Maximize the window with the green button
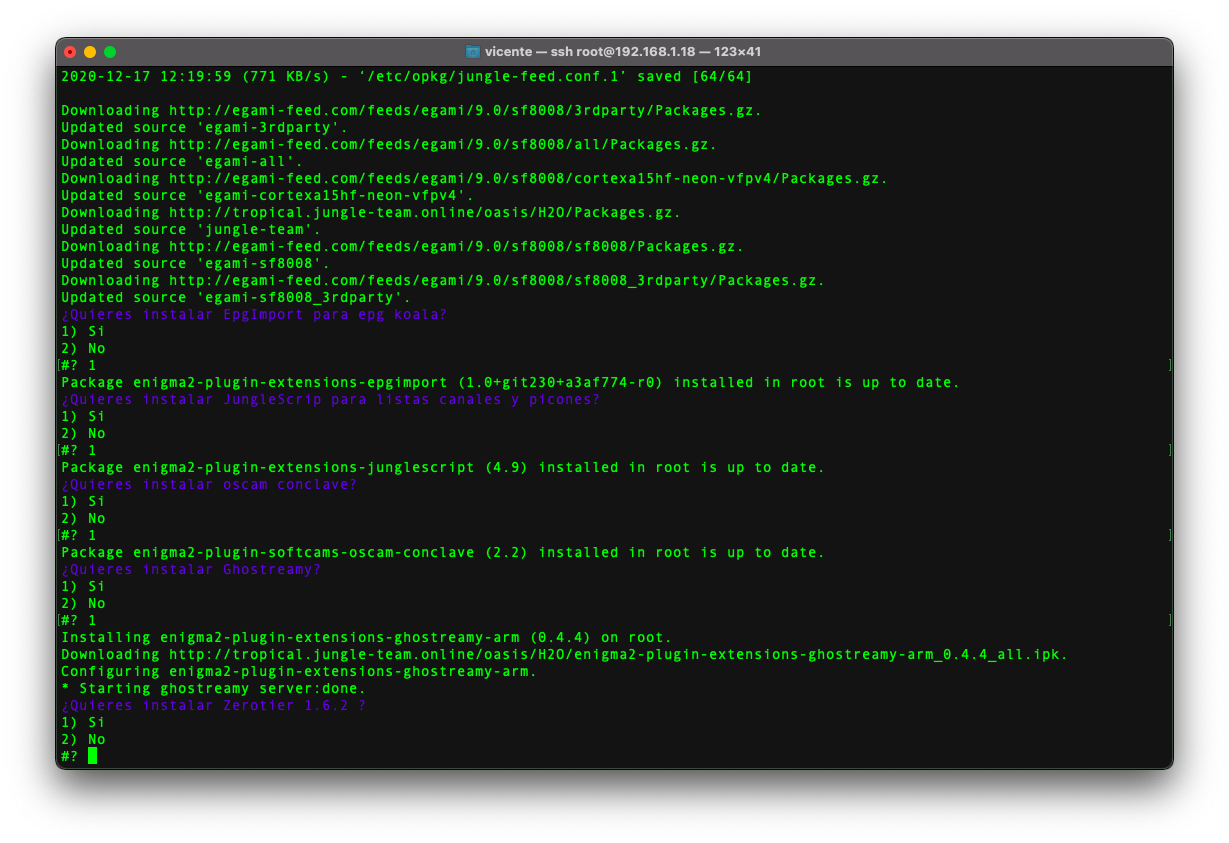This screenshot has width=1229, height=843. (110, 52)
